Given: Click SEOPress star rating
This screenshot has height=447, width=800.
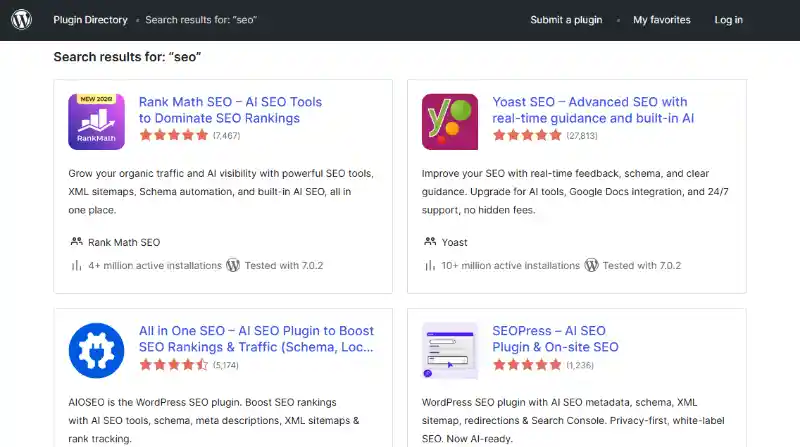Looking at the screenshot, I should click(527, 365).
